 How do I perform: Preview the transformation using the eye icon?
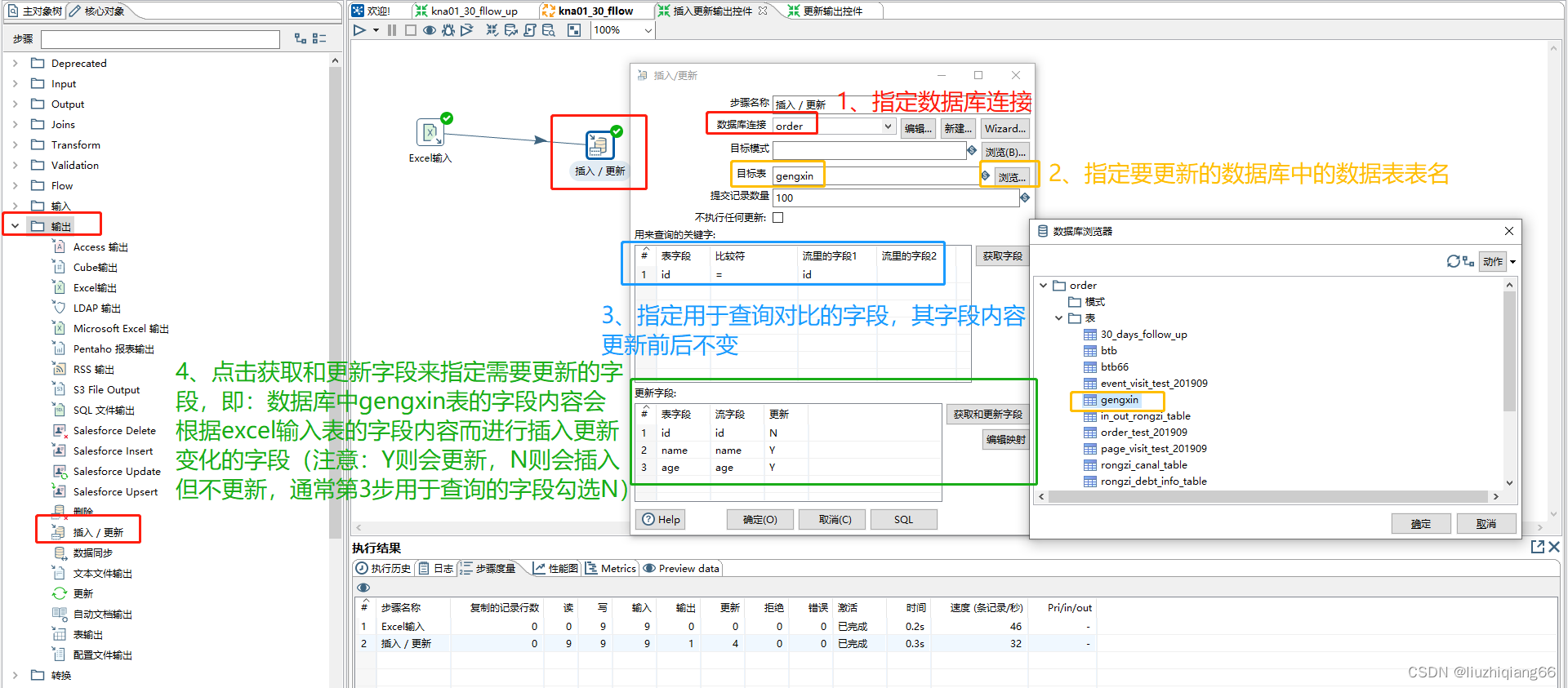coord(430,30)
